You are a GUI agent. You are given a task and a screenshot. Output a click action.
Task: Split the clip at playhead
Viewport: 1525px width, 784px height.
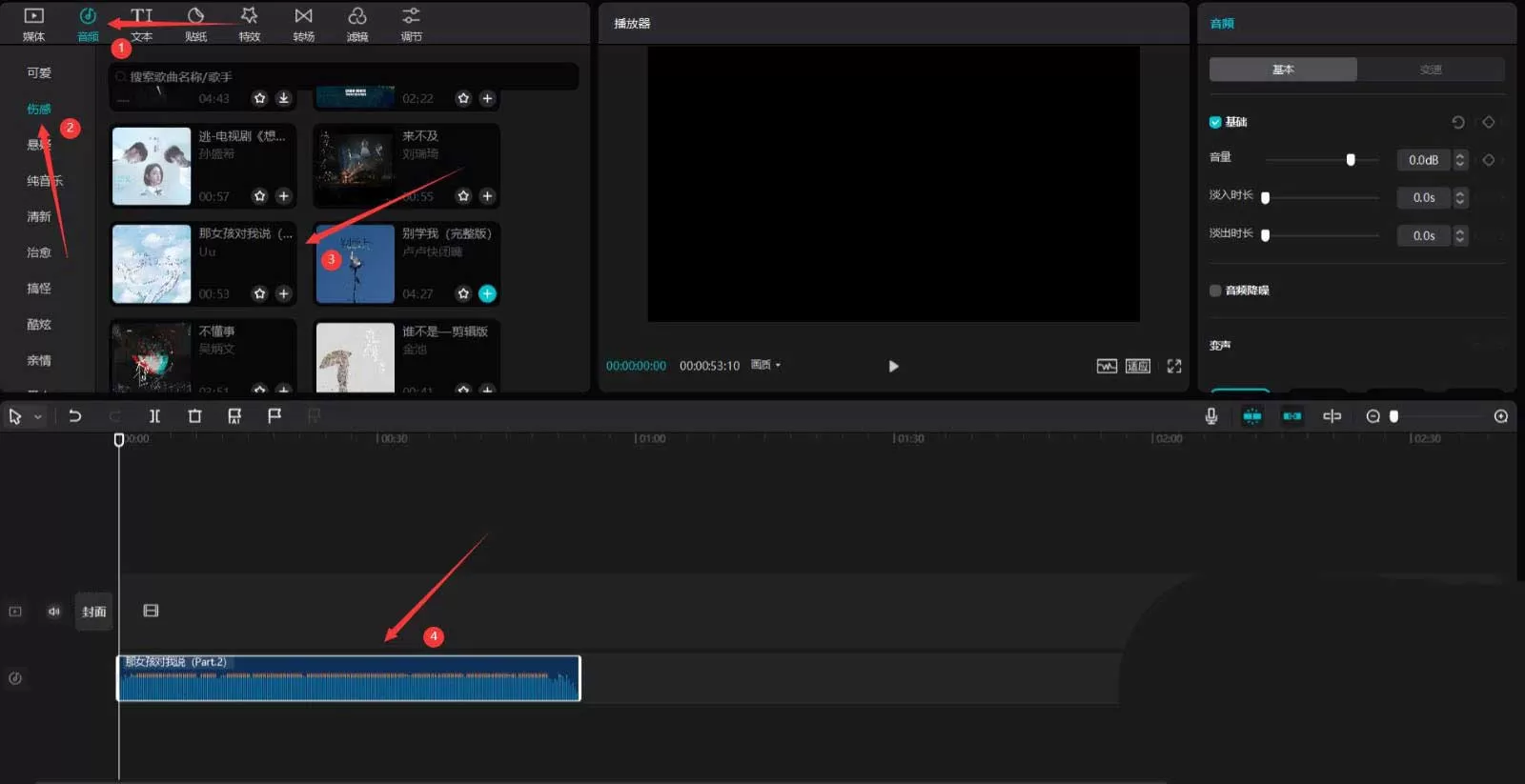point(154,416)
